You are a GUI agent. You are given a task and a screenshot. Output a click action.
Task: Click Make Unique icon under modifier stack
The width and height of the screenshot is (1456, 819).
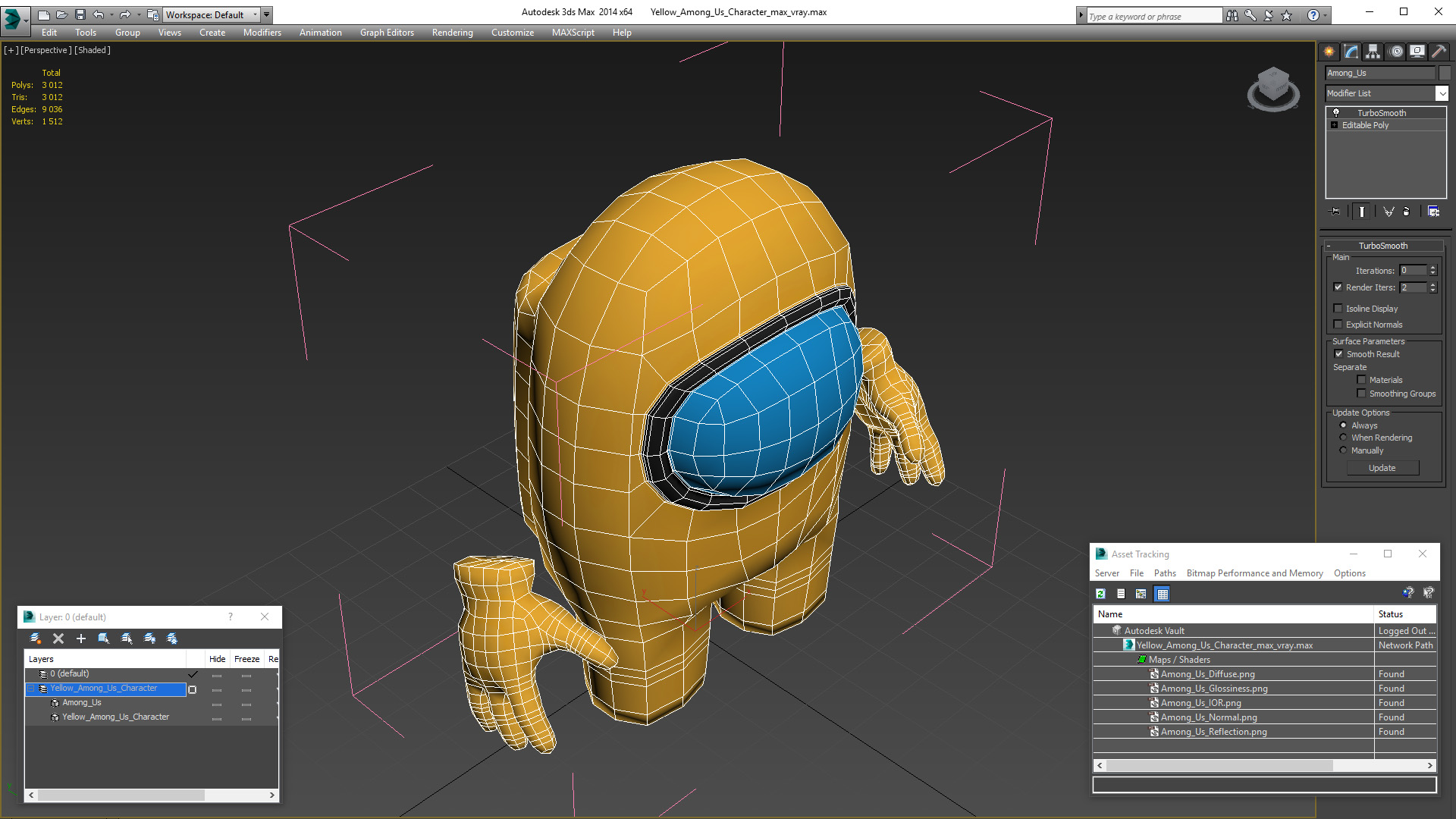[x=1388, y=212]
